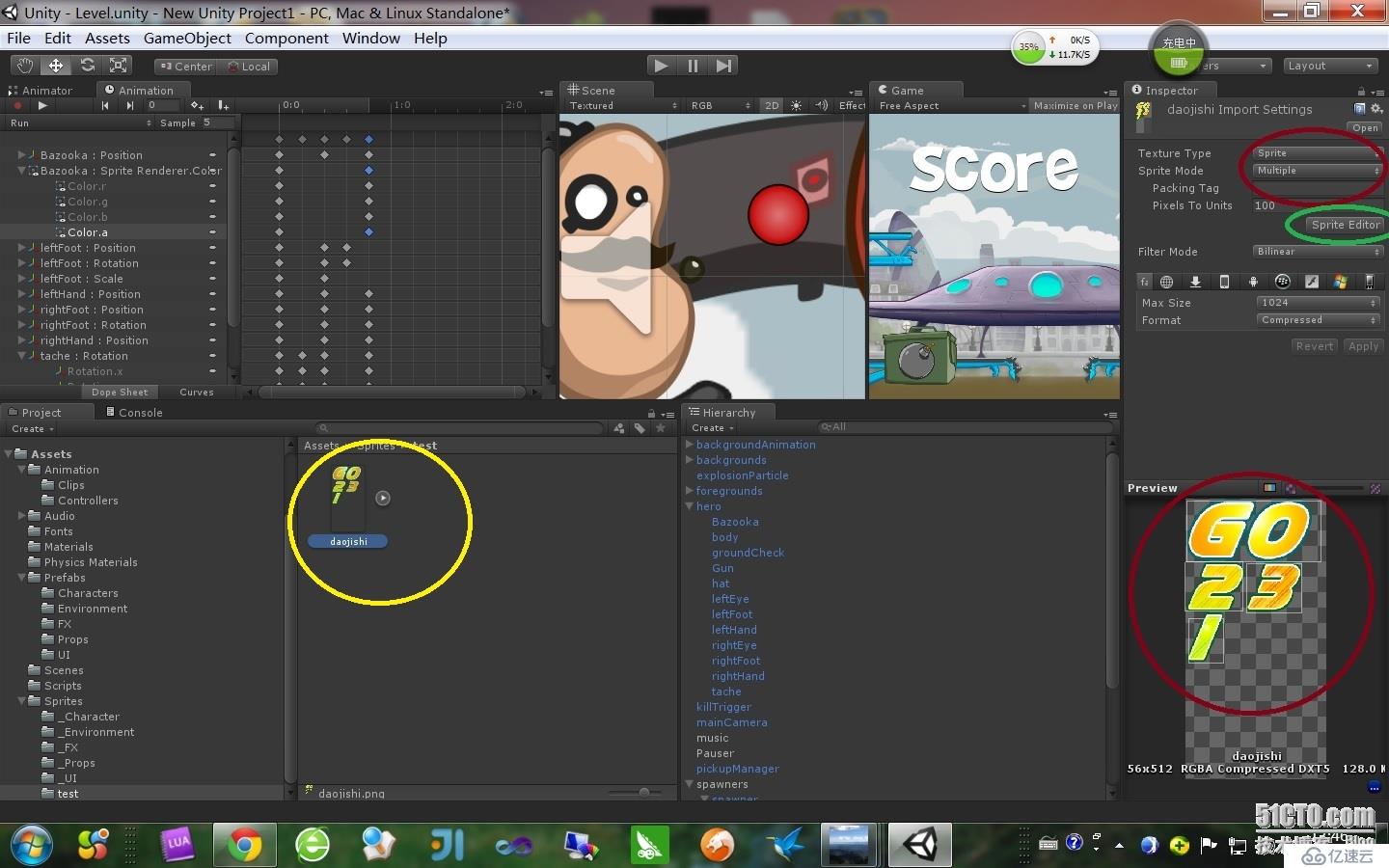
Task: Edit Pixels To Units field
Action: (1317, 205)
